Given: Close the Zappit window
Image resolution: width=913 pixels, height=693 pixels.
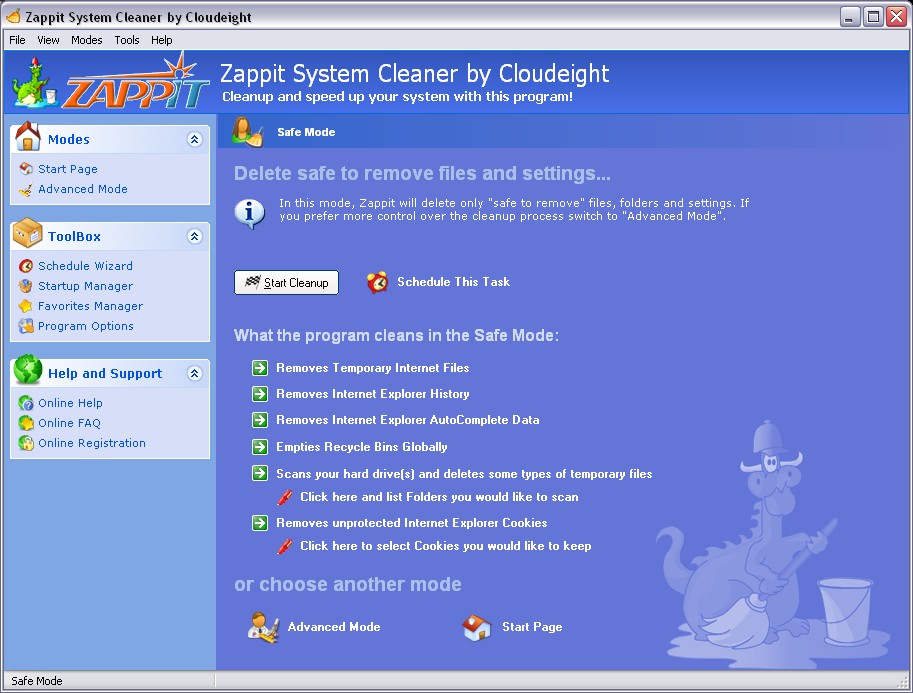Looking at the screenshot, I should pyautogui.click(x=897, y=17).
